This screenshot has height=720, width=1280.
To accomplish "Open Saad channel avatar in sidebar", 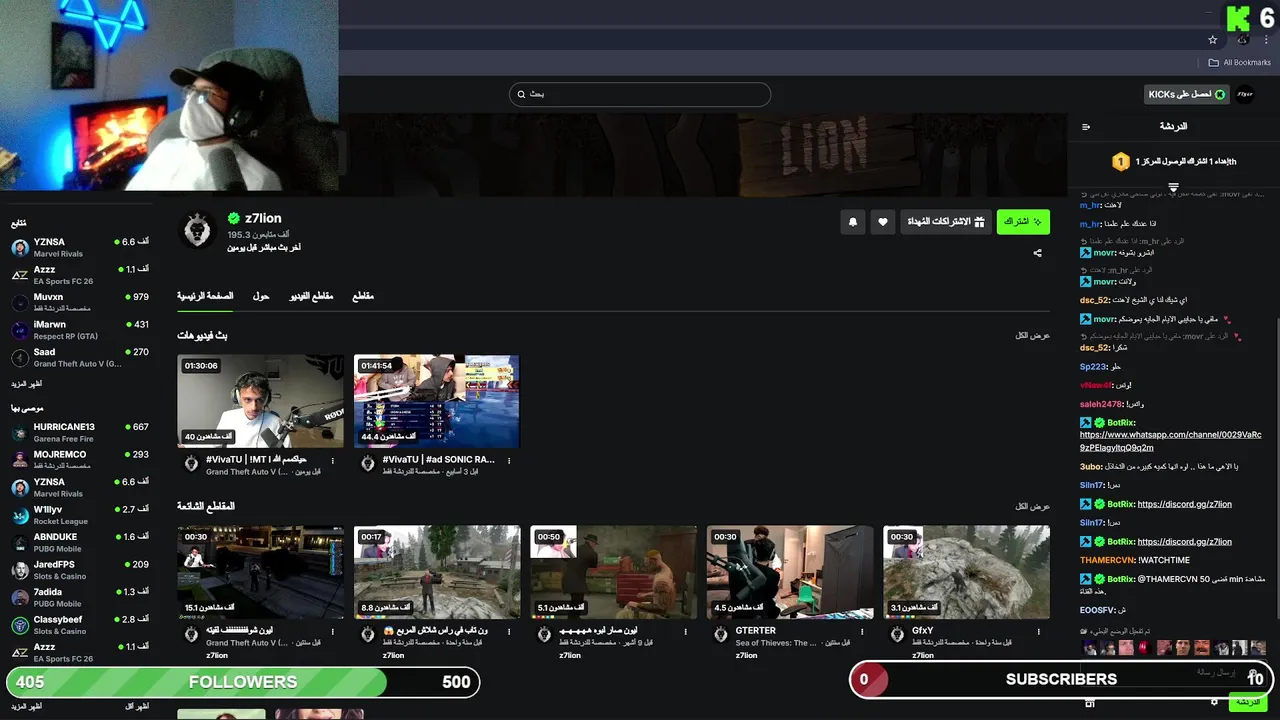I will click(20, 358).
